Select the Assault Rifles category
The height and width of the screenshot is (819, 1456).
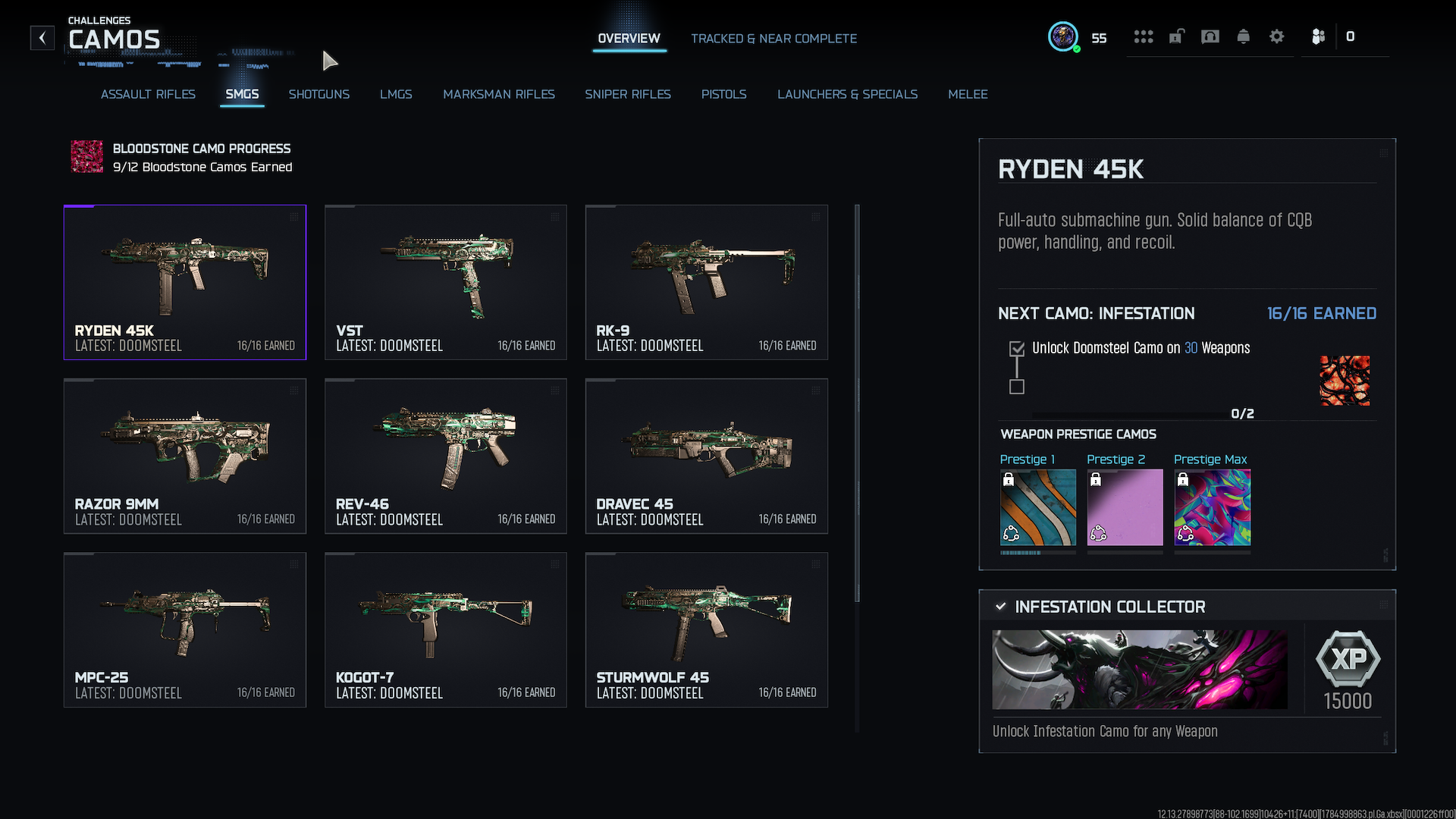pos(148,94)
